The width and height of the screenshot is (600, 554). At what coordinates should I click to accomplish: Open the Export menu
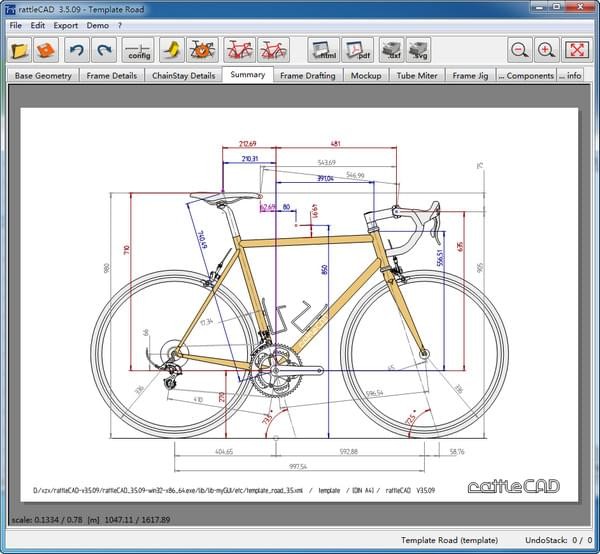[x=65, y=25]
